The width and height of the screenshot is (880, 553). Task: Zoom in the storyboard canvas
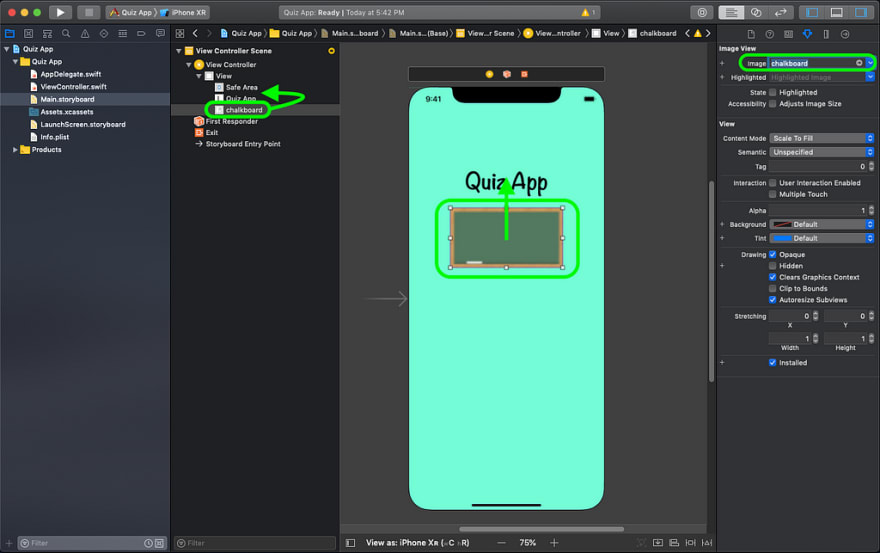tap(554, 543)
